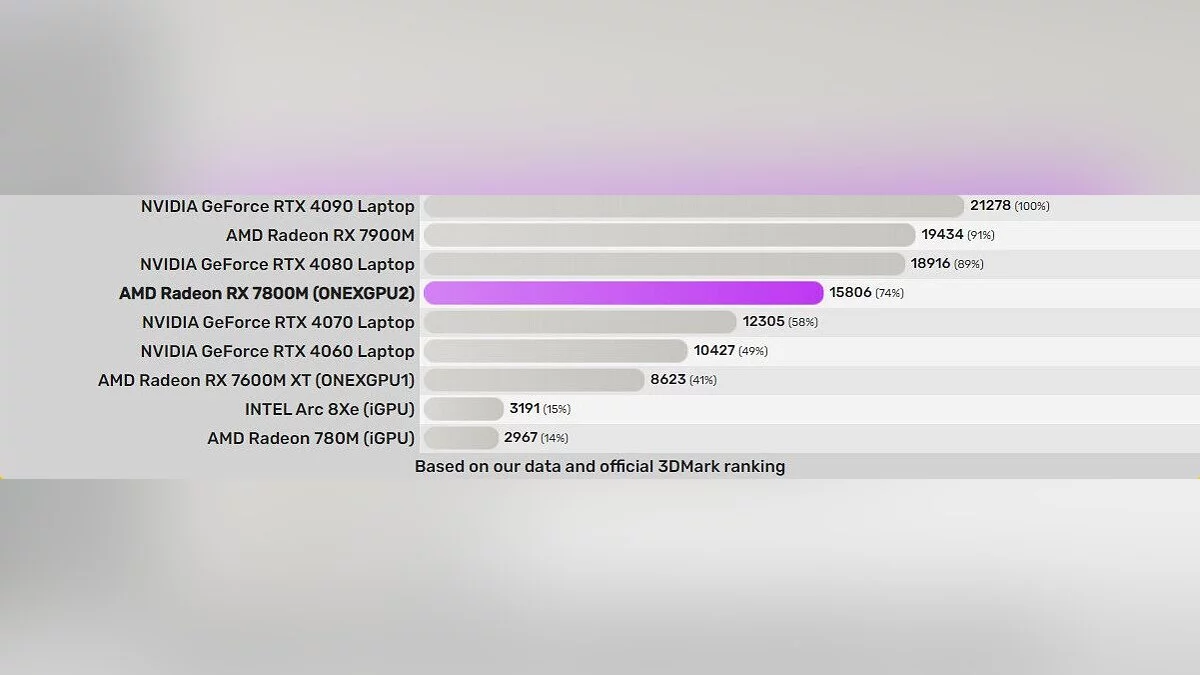Click the NVIDIA GeForce RTX 4070 Laptop label

(x=277, y=322)
